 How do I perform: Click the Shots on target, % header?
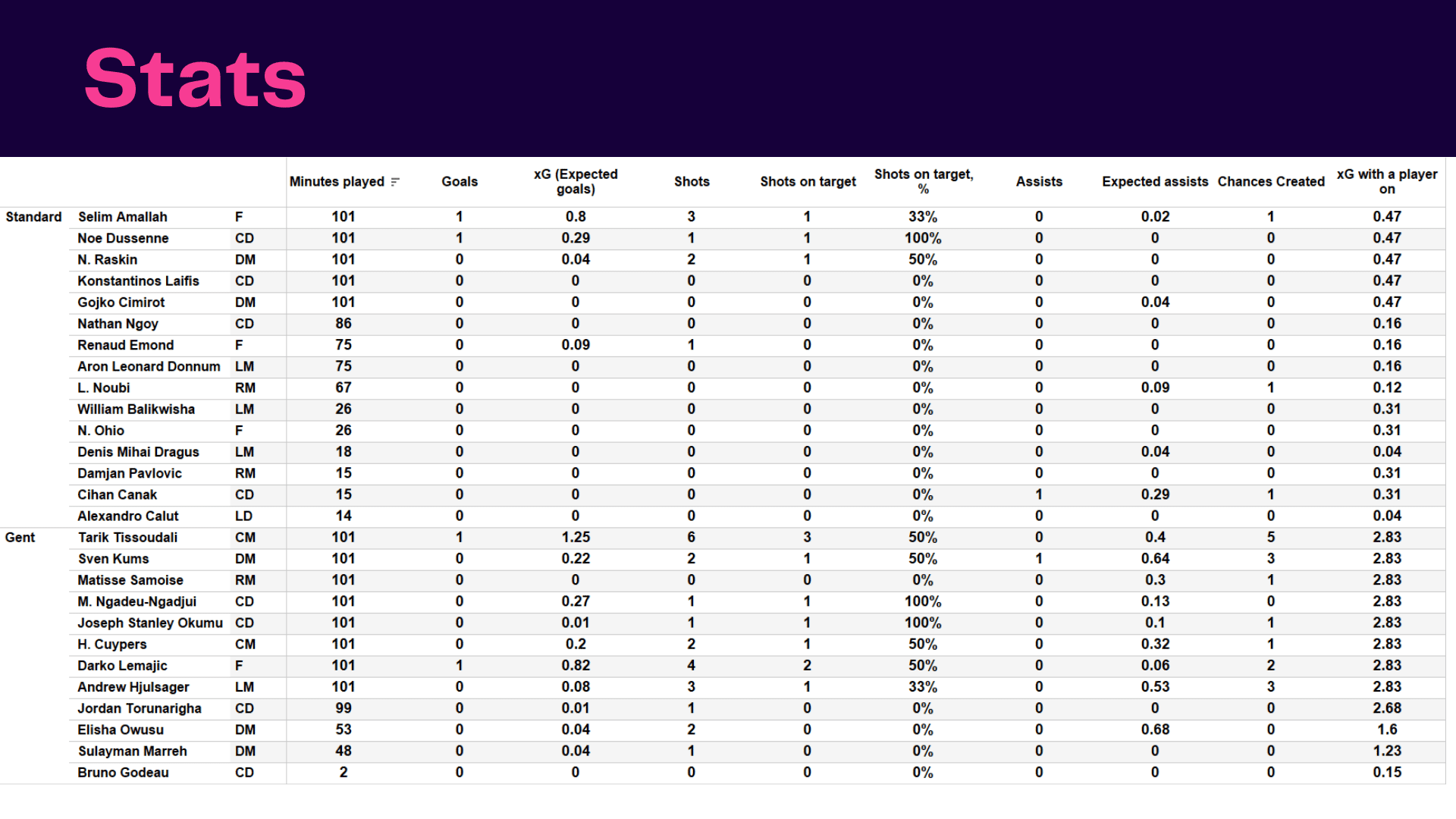(x=924, y=182)
